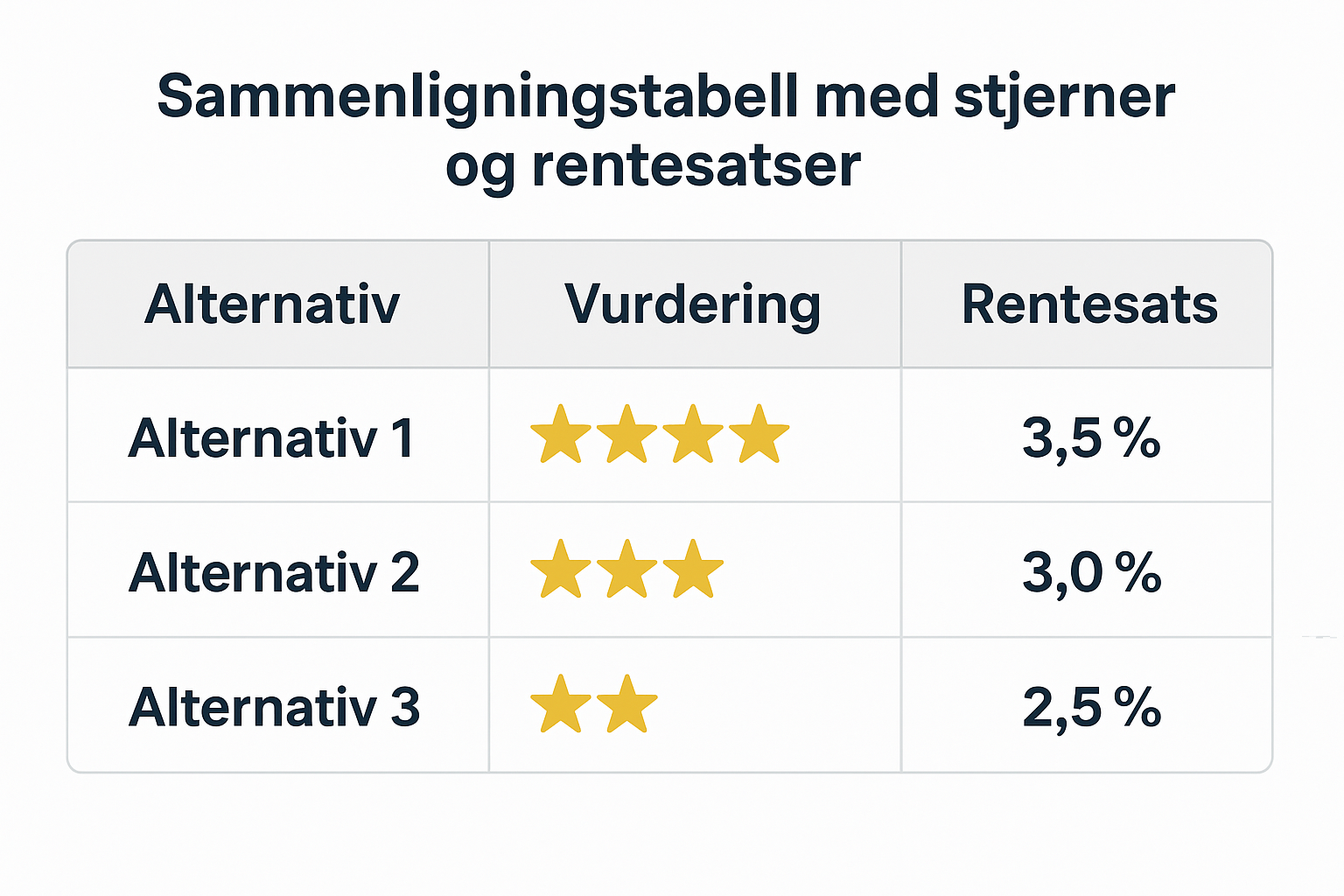
Task: Click the second star in Alternativ 3 row
Action: pos(626,705)
